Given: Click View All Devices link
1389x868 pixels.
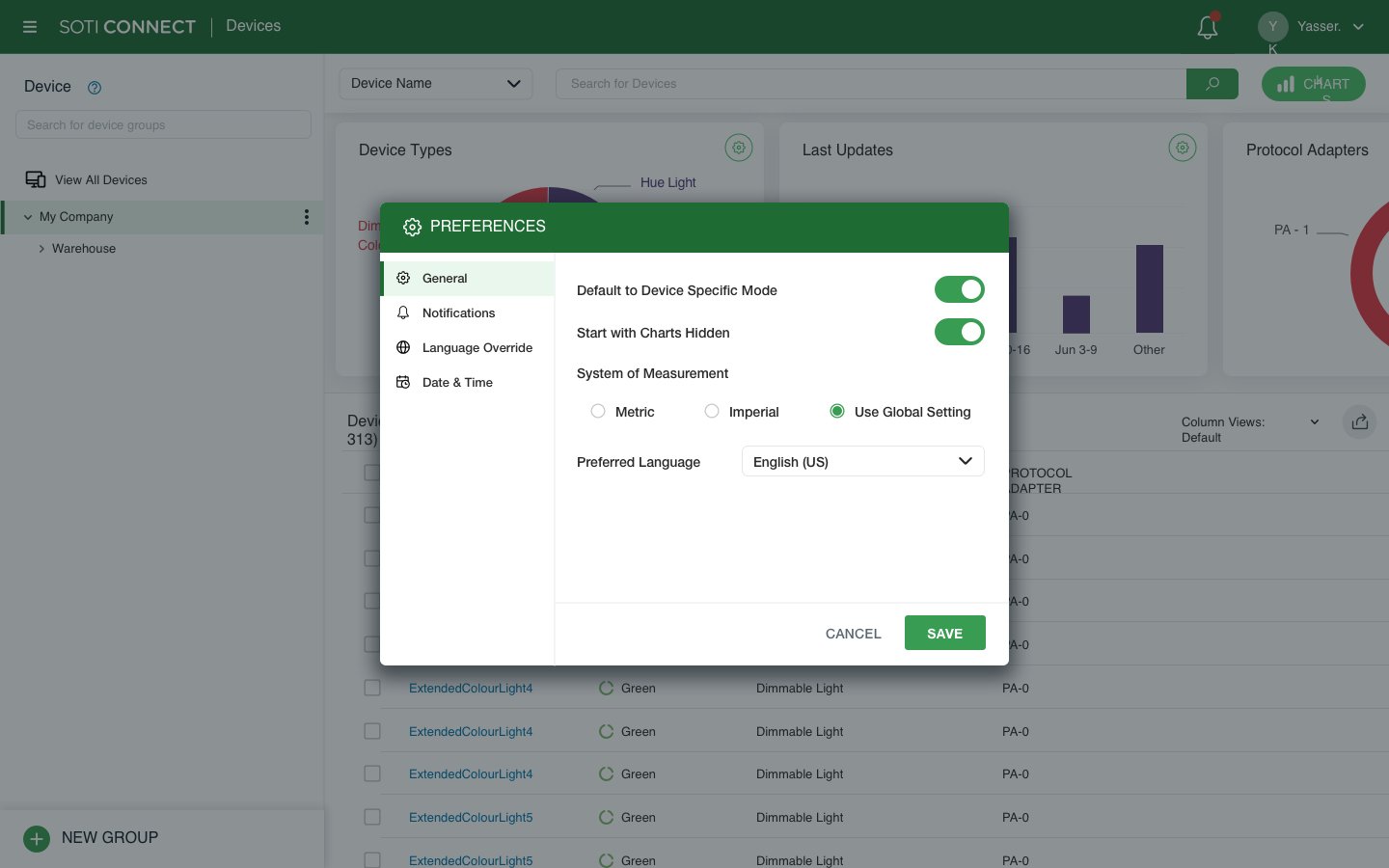Looking at the screenshot, I should pyautogui.click(x=101, y=180).
